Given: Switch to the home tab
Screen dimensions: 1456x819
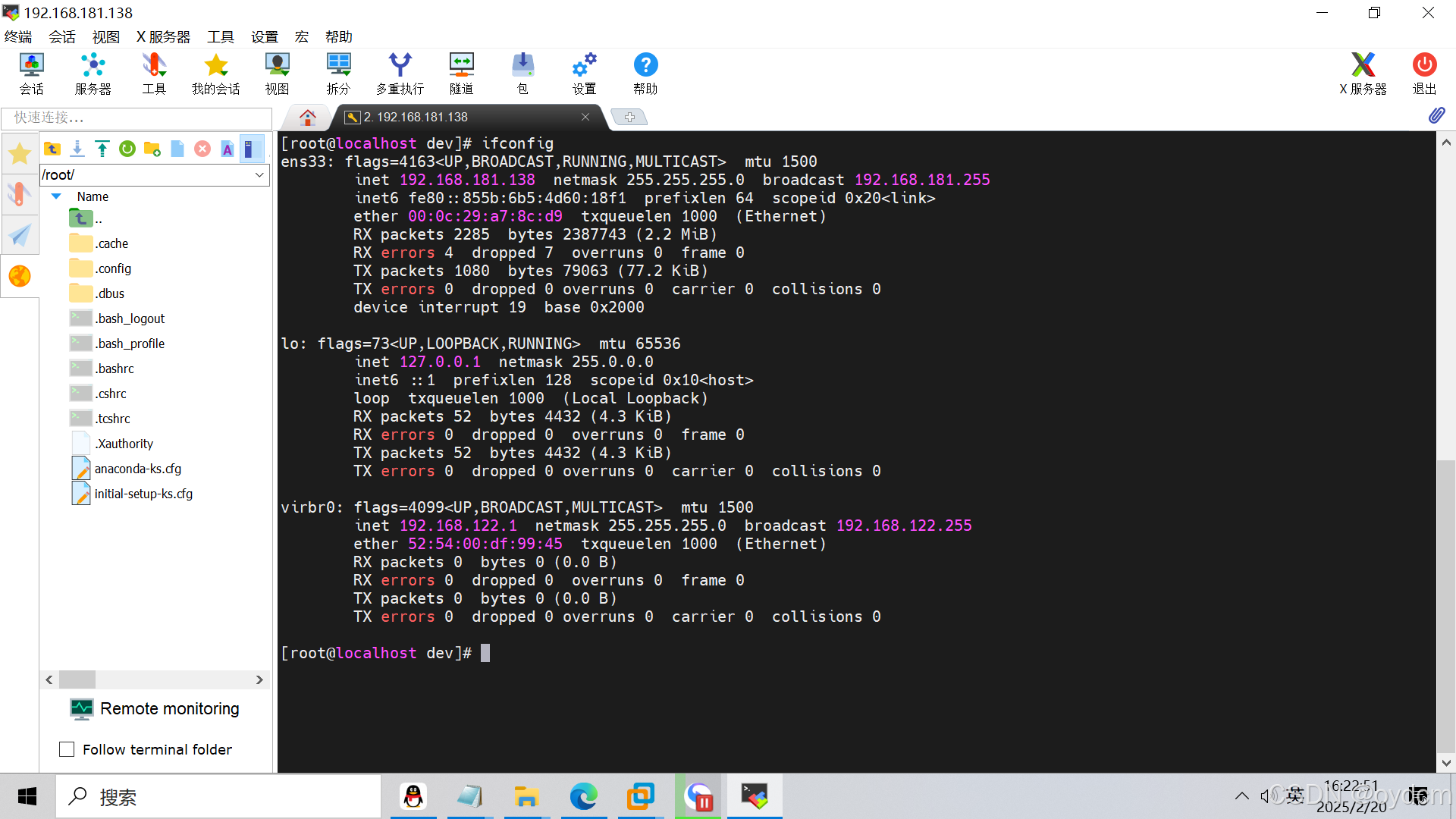Looking at the screenshot, I should coord(307,117).
